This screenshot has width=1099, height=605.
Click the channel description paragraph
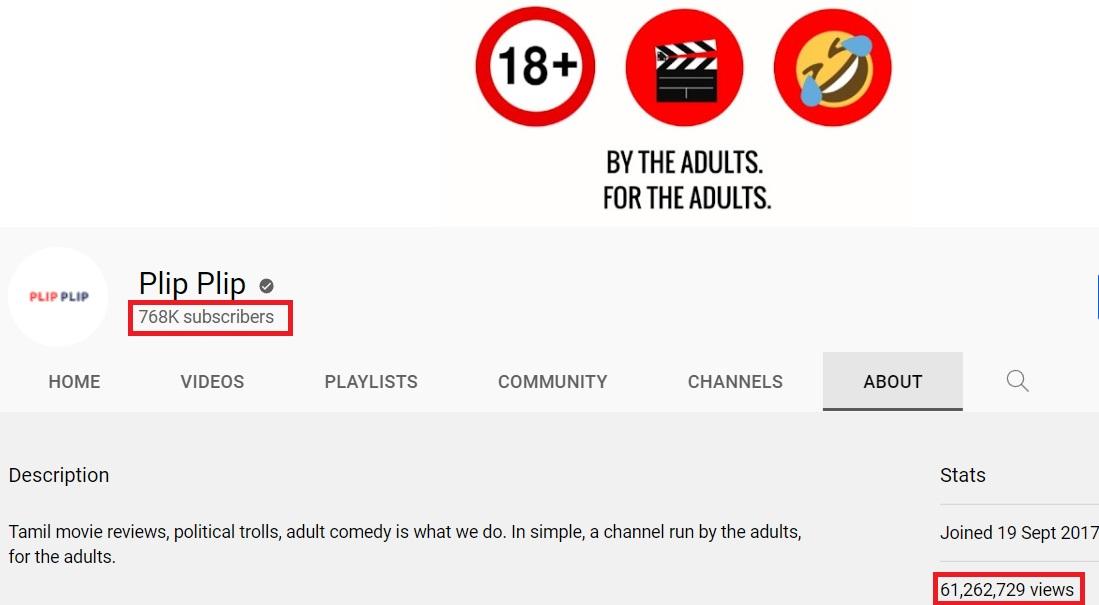405,544
